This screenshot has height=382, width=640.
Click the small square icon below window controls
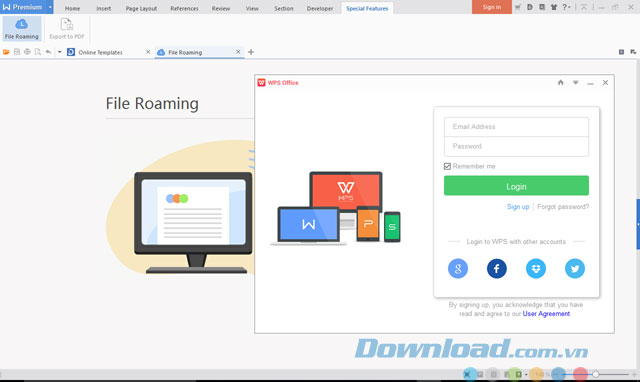pos(621,52)
